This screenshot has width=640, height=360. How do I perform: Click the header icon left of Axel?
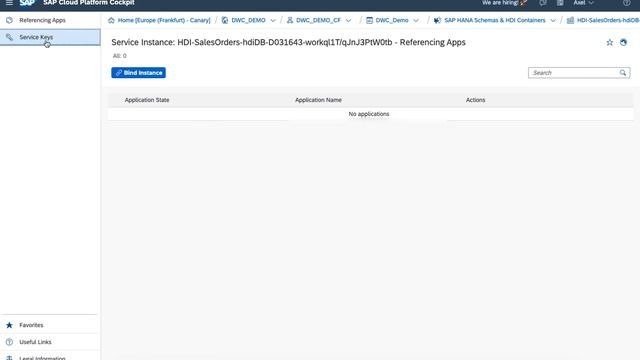(560, 3)
